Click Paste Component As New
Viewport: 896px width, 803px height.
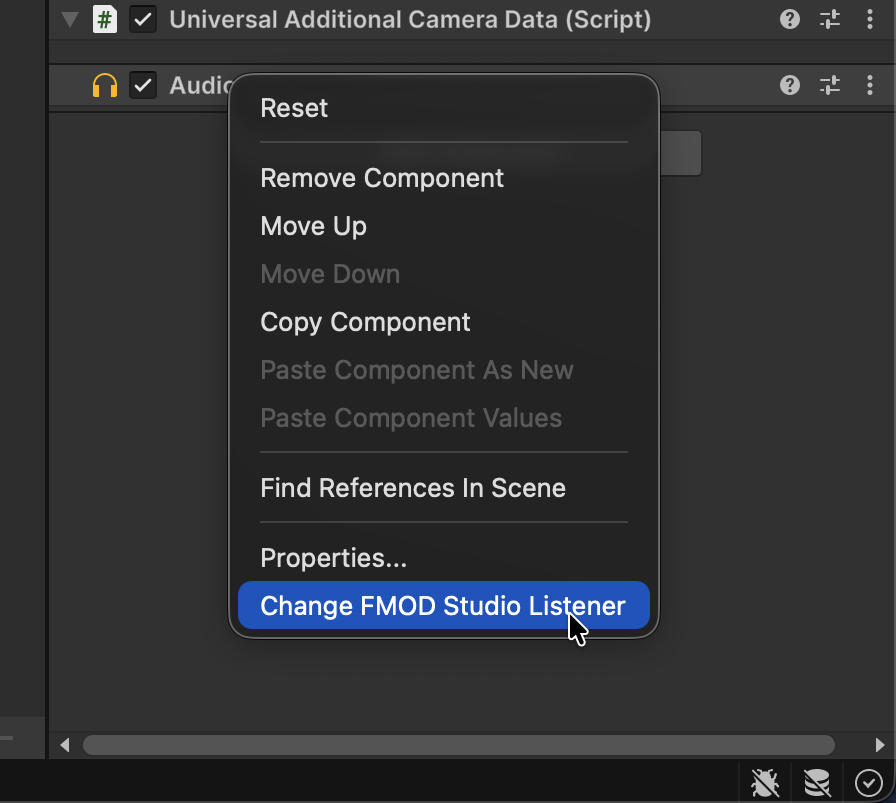443,370
